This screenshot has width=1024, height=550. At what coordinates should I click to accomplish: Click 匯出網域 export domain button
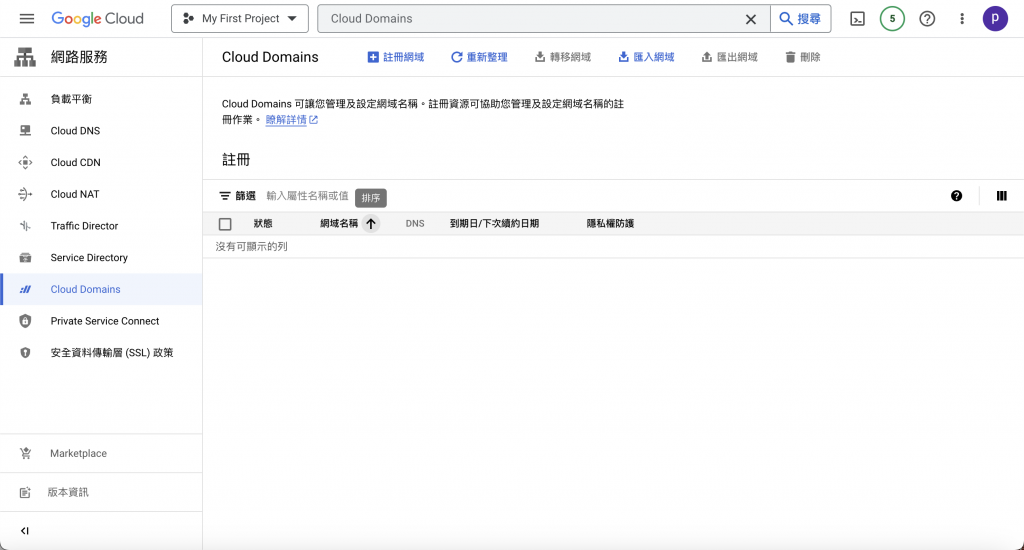729,57
